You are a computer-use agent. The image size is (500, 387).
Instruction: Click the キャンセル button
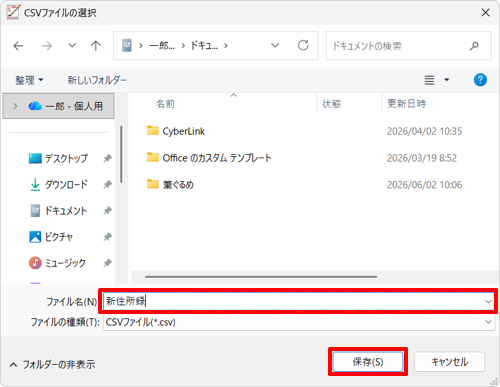pyautogui.click(x=449, y=362)
